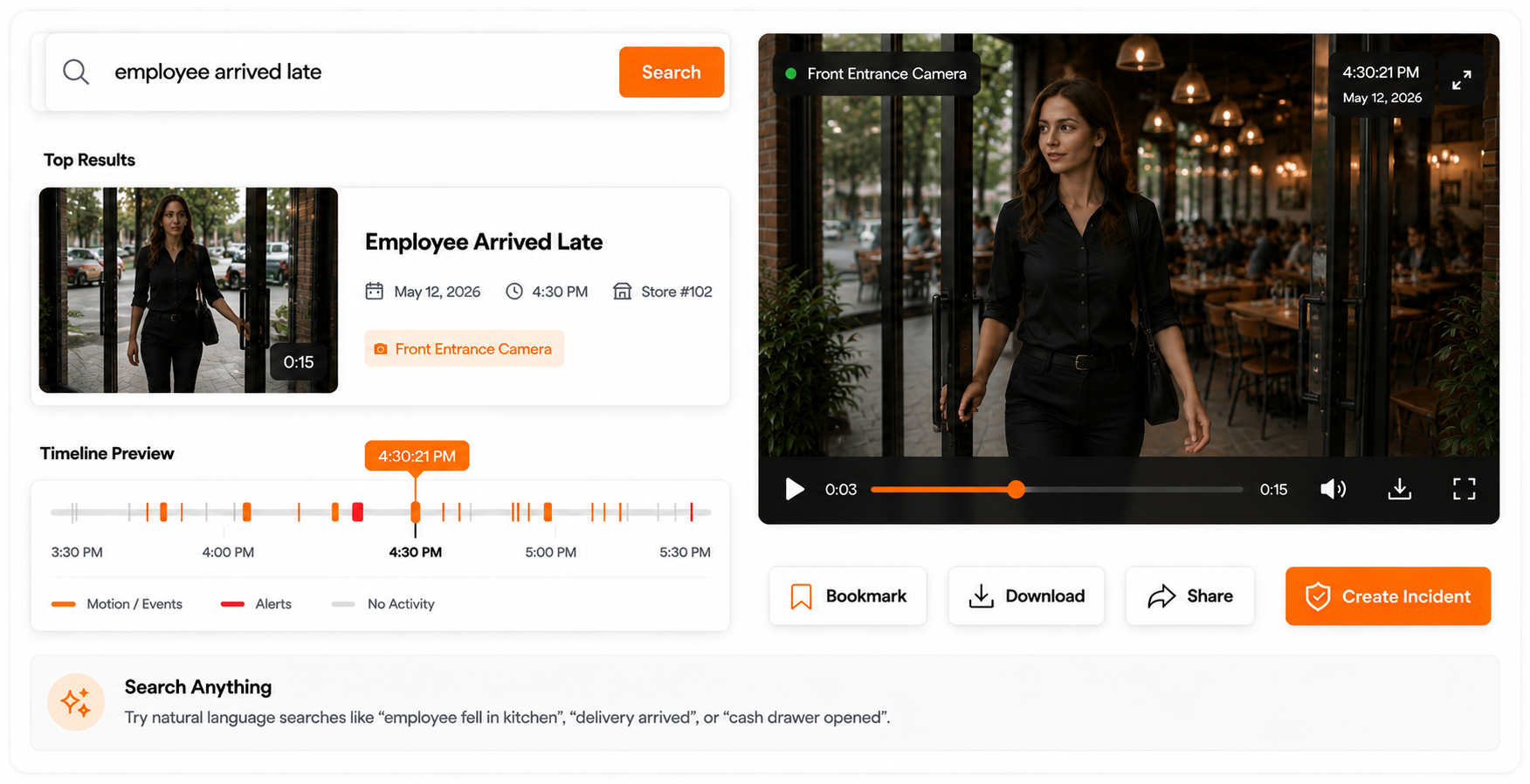Click the Download button below the video

1026,595
